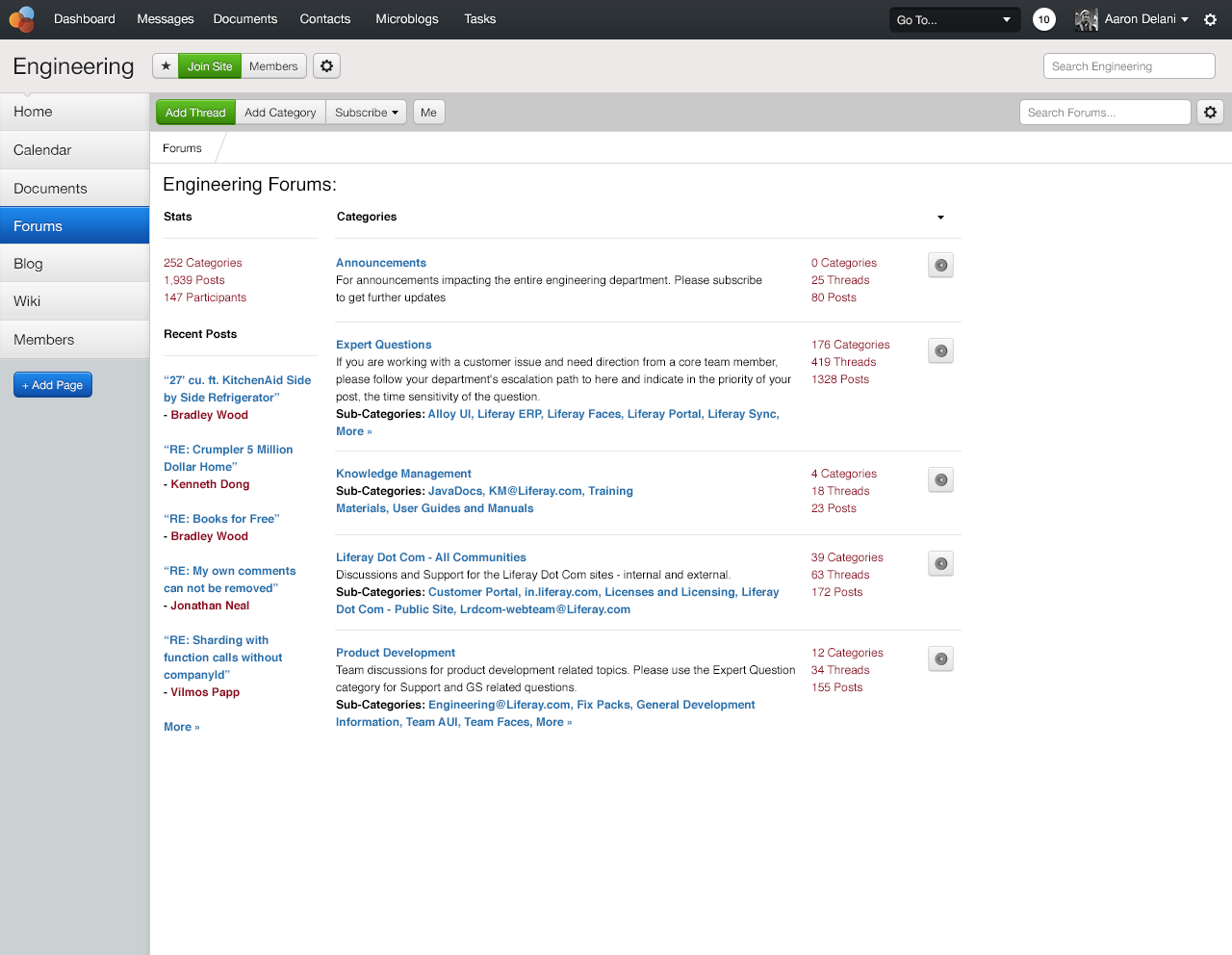This screenshot has width=1232, height=955.
Task: Open the Subscribe dropdown
Action: 366,112
